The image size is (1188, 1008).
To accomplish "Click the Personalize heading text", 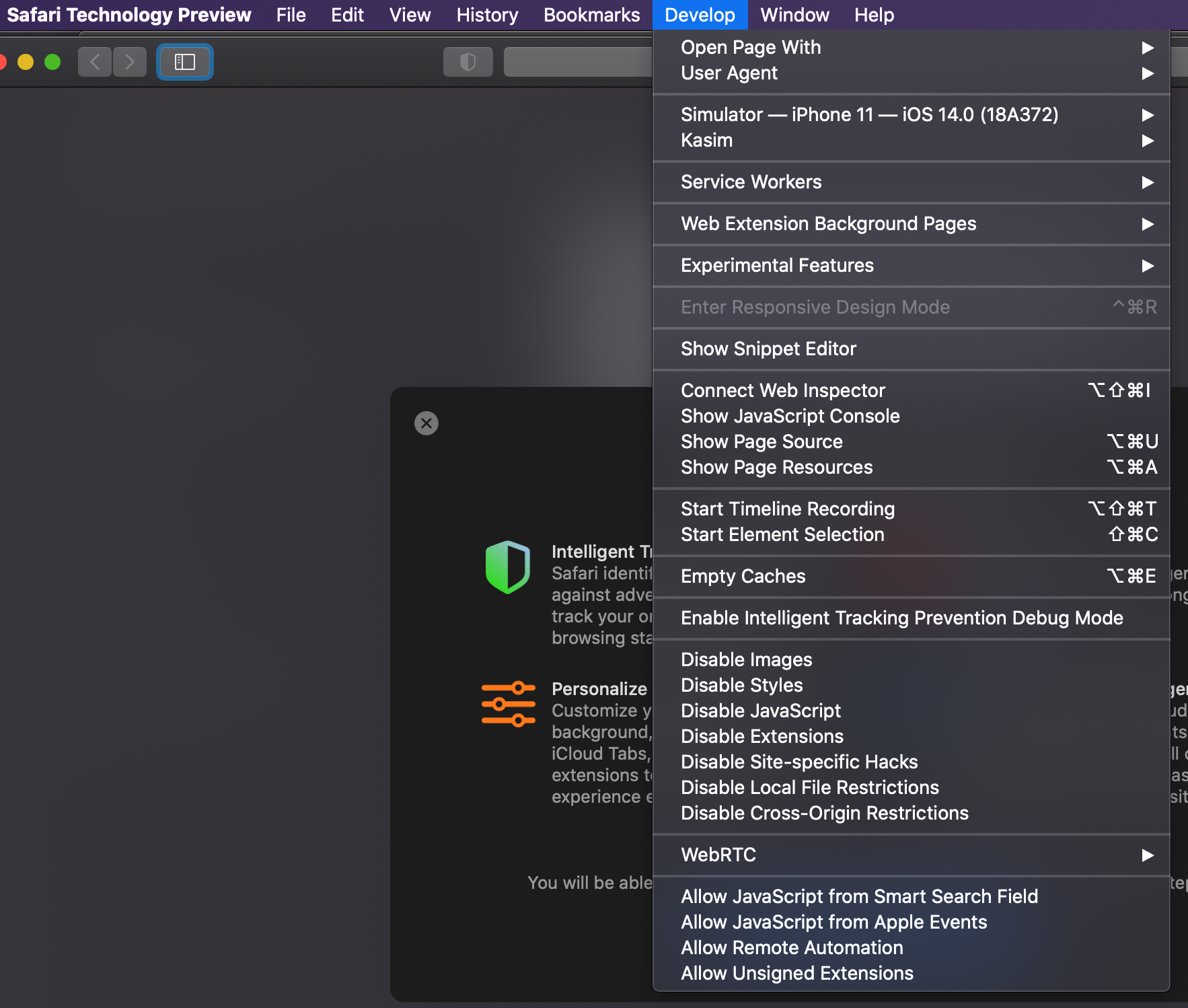I will click(x=599, y=689).
